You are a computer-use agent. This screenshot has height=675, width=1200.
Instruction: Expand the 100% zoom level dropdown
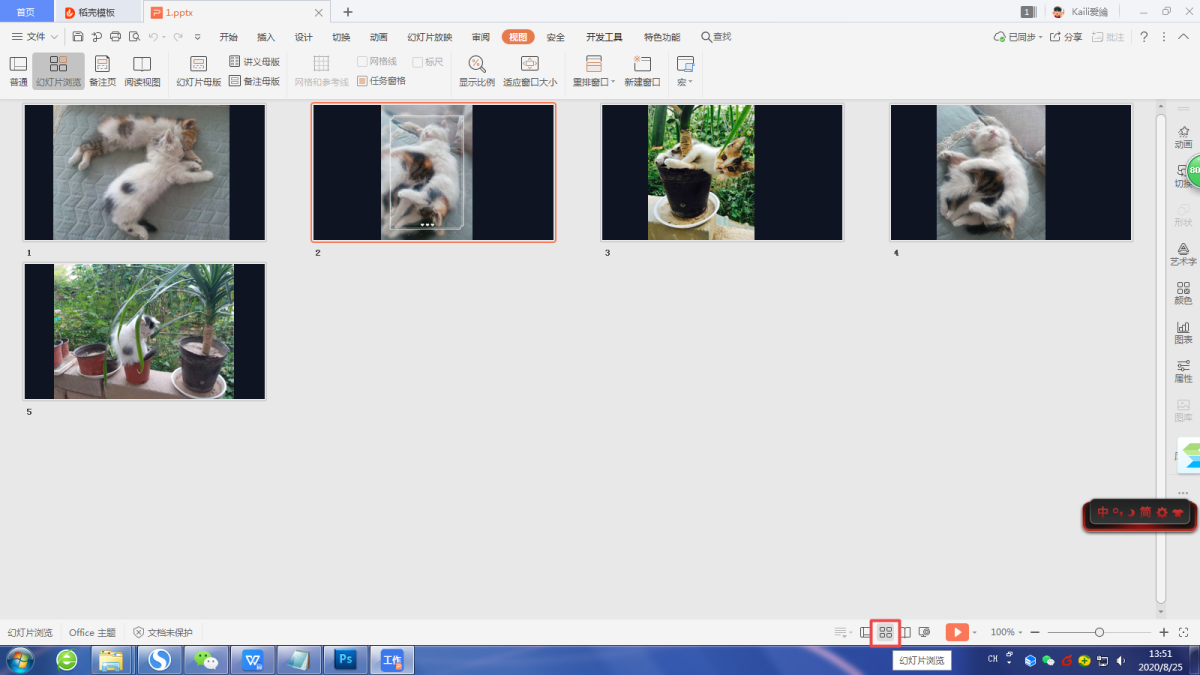(x=1006, y=632)
